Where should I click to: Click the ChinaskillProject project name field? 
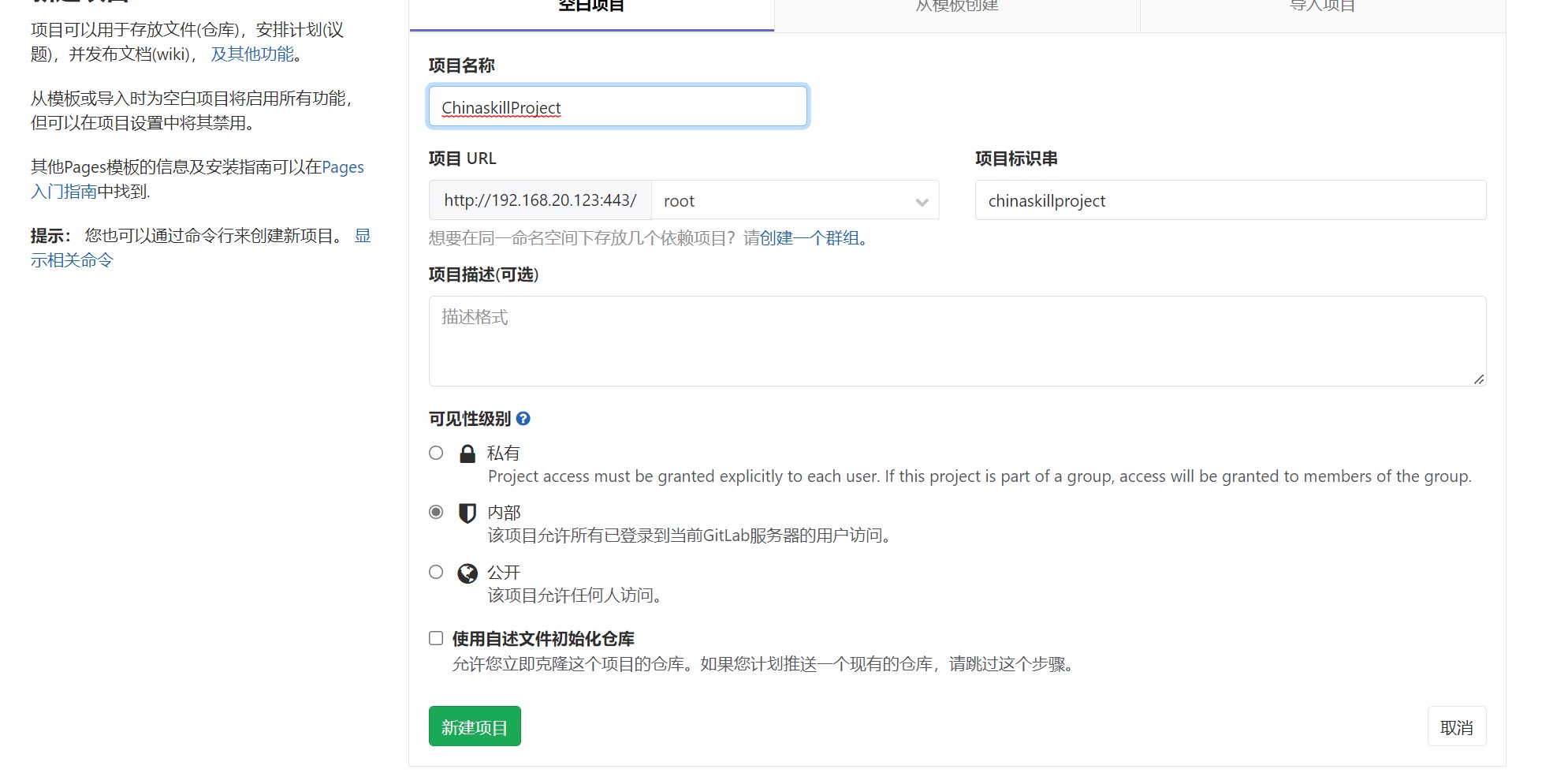[618, 106]
